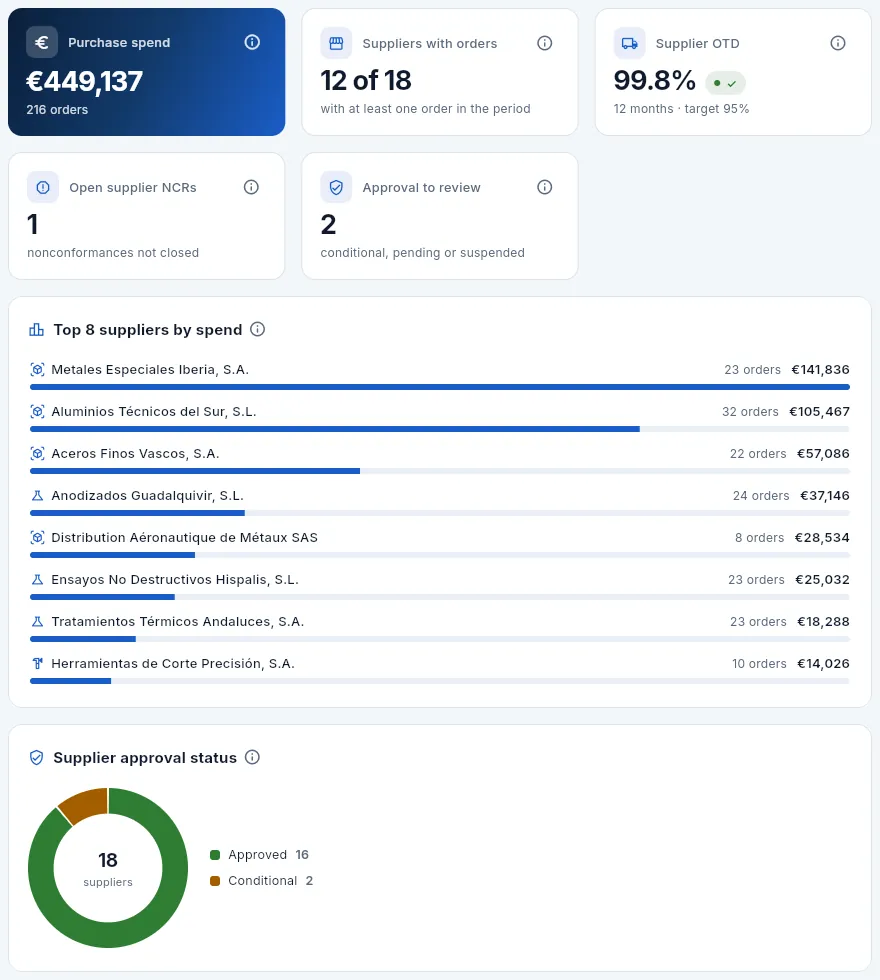The image size is (880, 980).
Task: Click the €141,836 spend amount
Action: (821, 369)
